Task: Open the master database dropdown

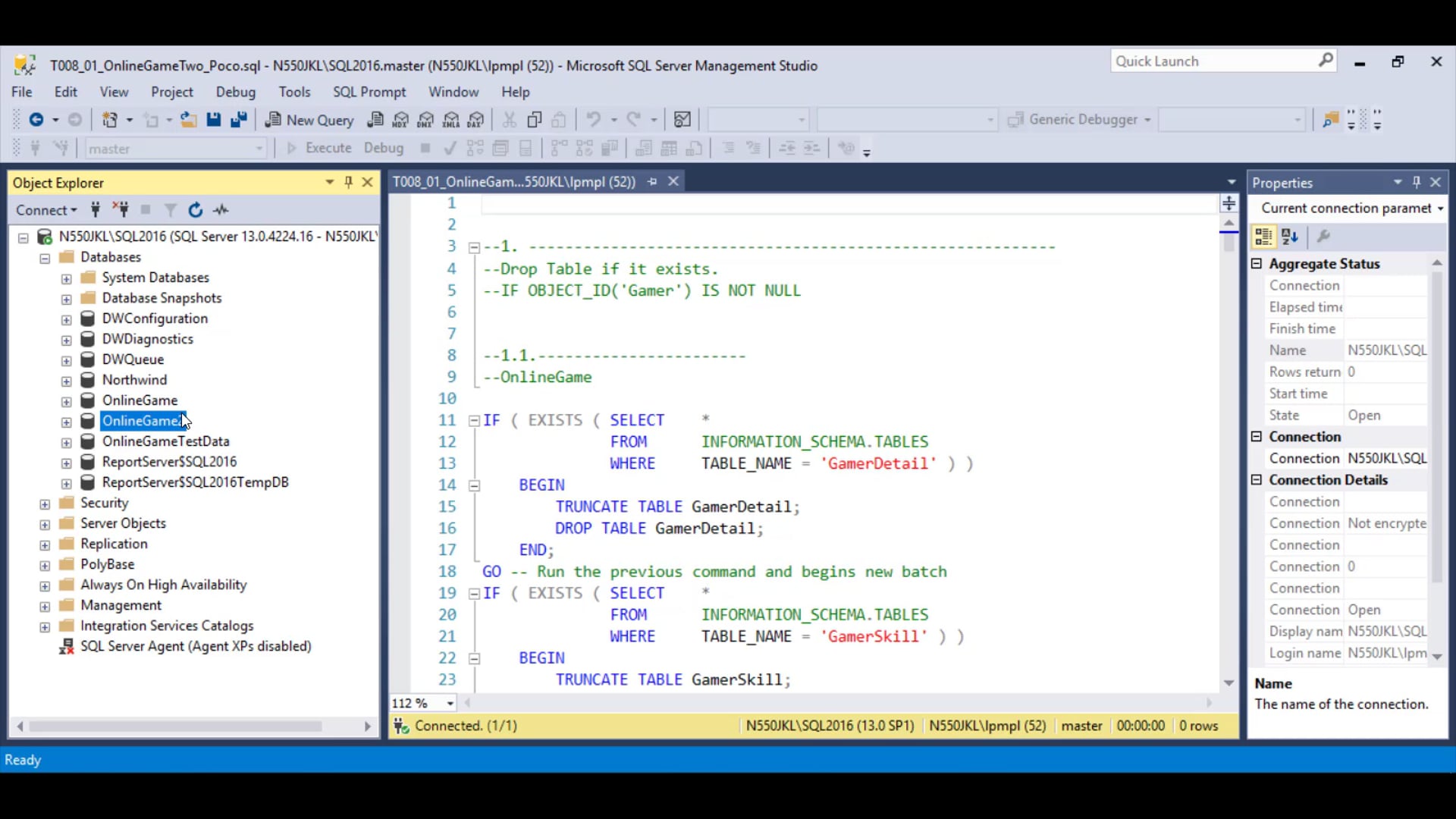Action: pos(259,149)
